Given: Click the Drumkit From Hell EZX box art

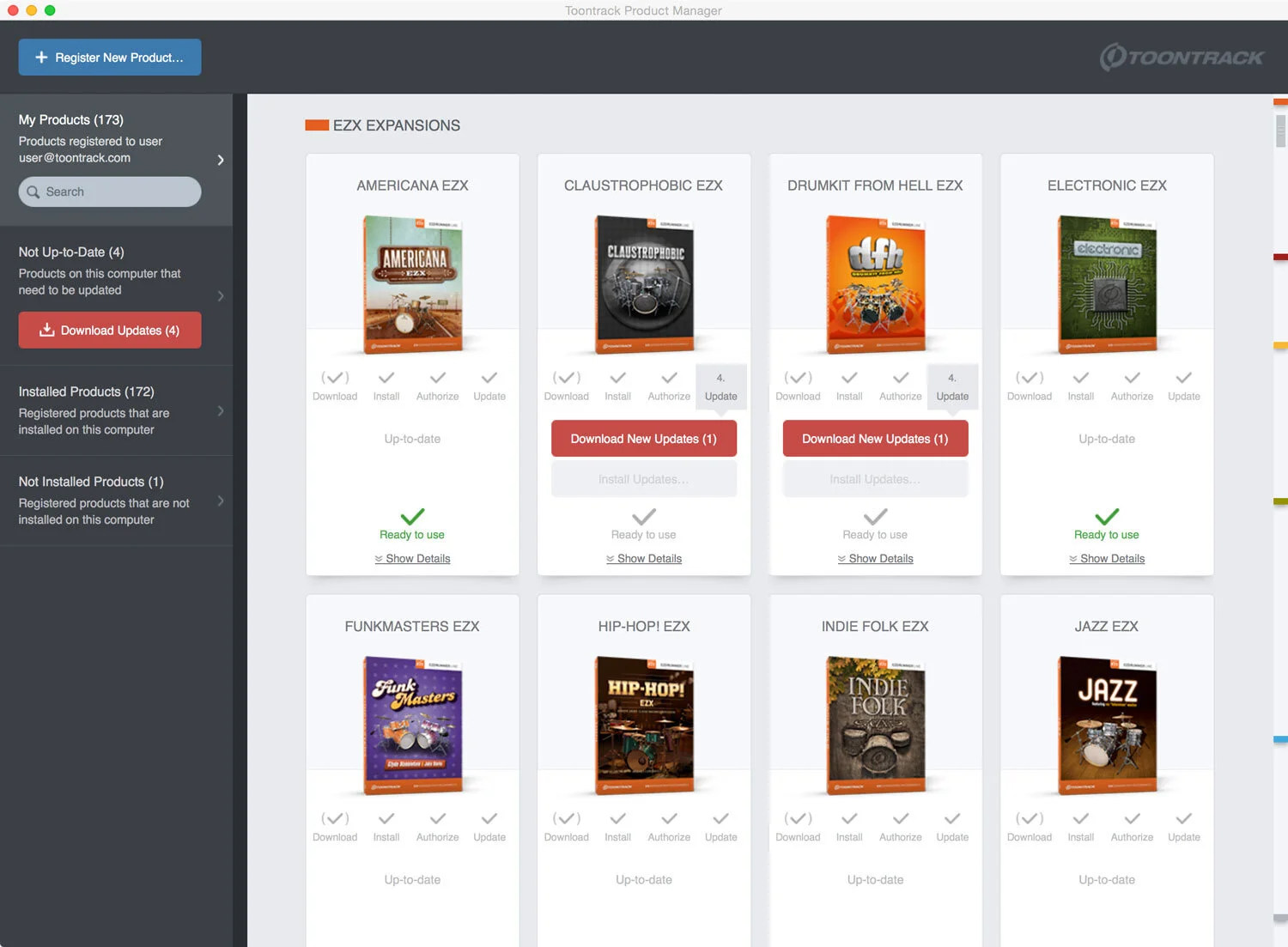Looking at the screenshot, I should [876, 284].
